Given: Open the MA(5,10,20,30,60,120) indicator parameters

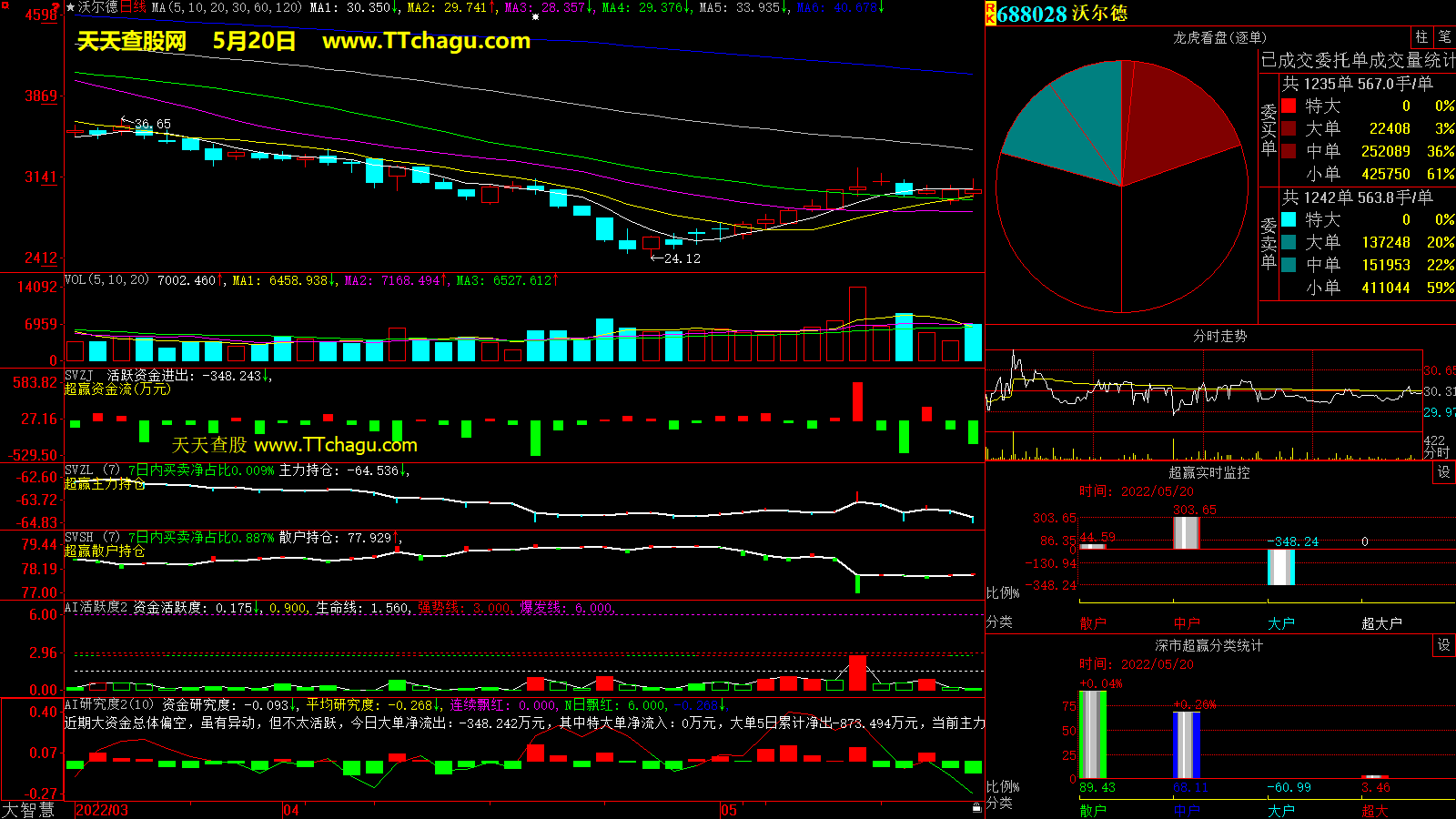Looking at the screenshot, I should pyautogui.click(x=226, y=7).
